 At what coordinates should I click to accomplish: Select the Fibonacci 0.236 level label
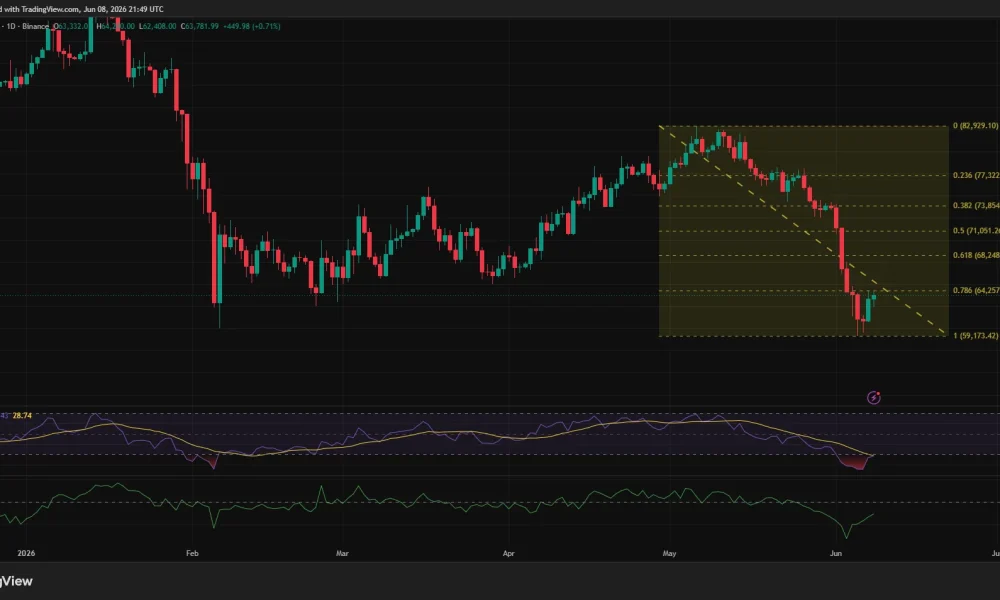coord(976,175)
